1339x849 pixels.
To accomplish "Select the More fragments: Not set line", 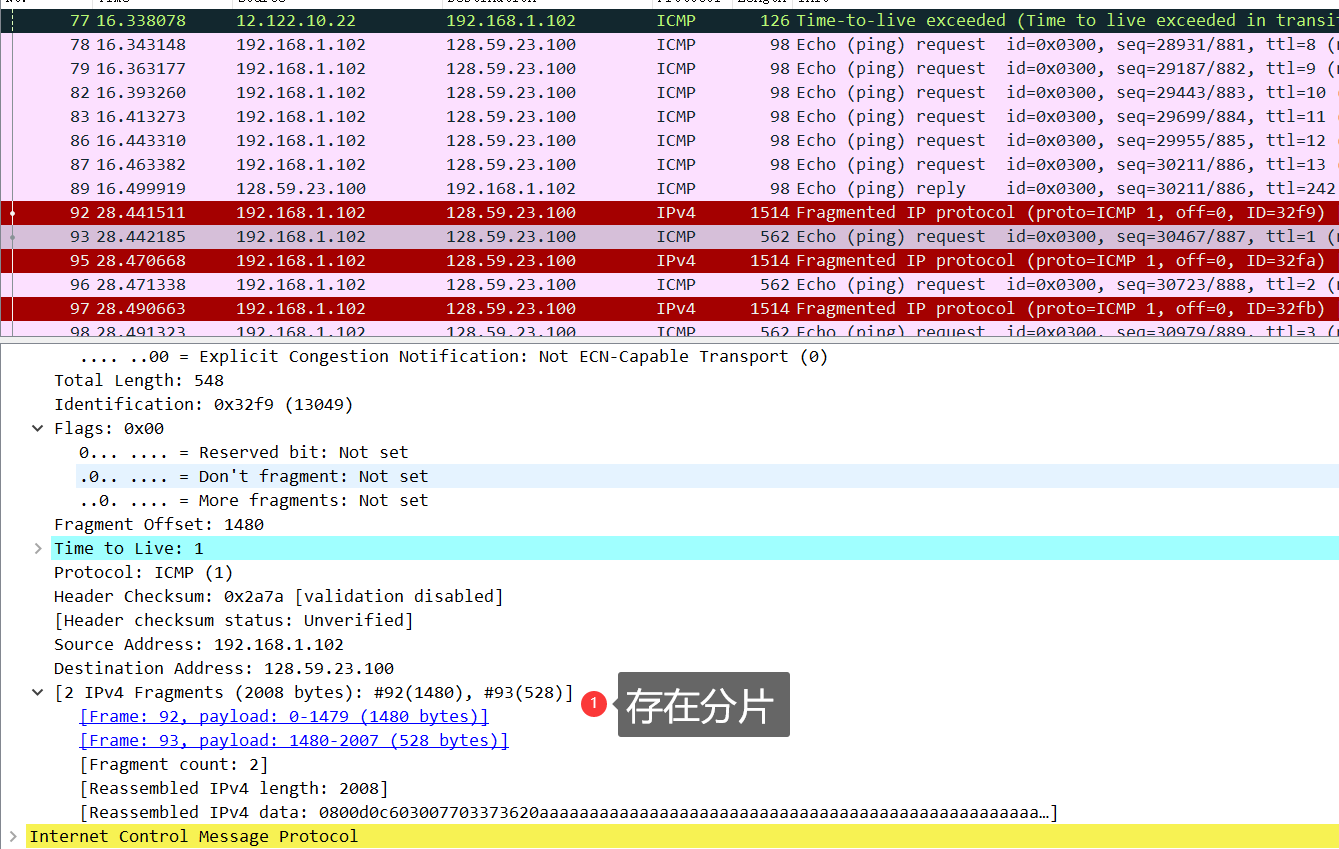I will point(254,500).
